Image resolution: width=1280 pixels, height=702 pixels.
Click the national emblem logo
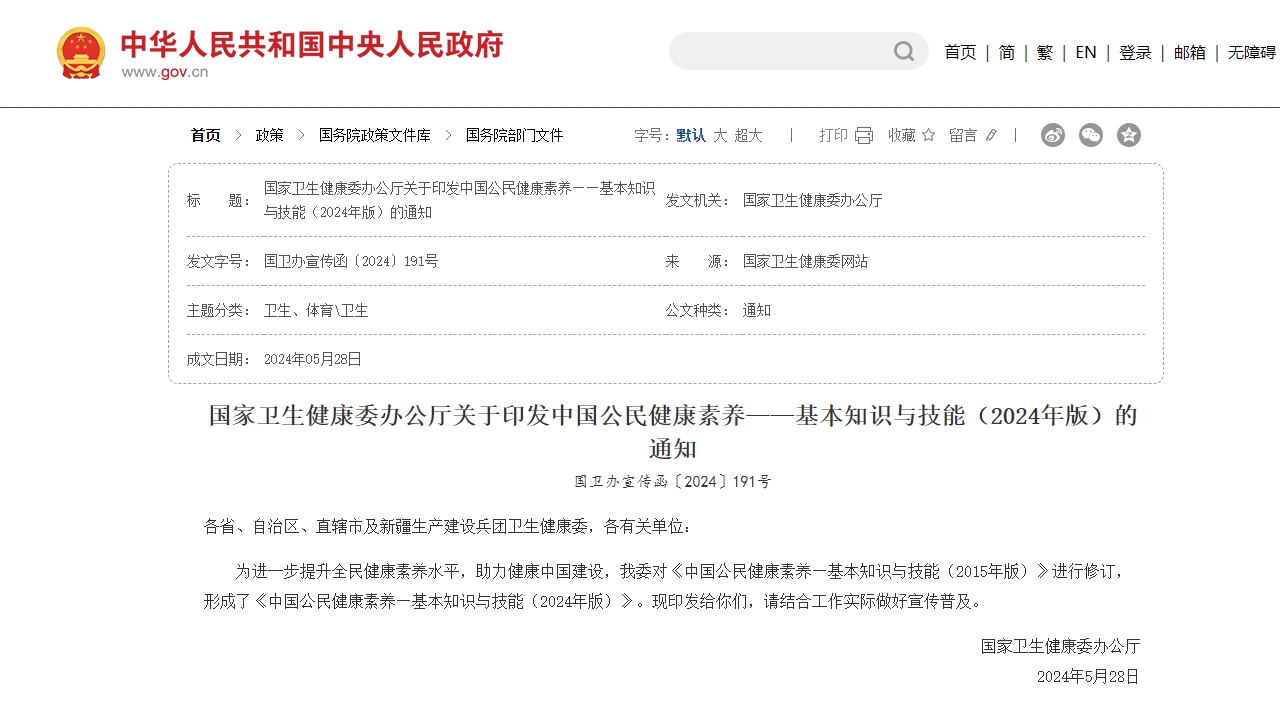pos(81,53)
